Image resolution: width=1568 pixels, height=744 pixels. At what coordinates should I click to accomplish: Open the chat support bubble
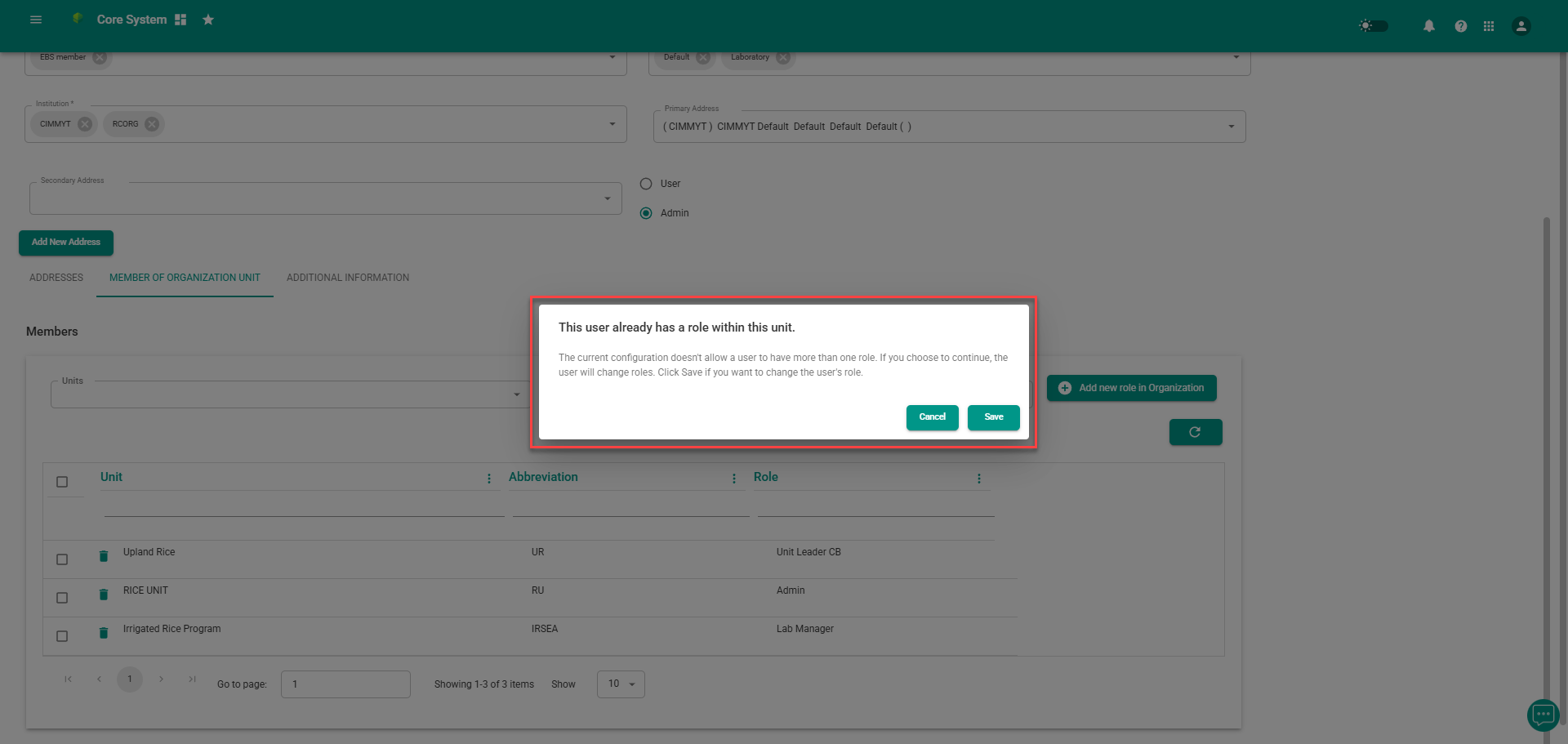coord(1542,715)
